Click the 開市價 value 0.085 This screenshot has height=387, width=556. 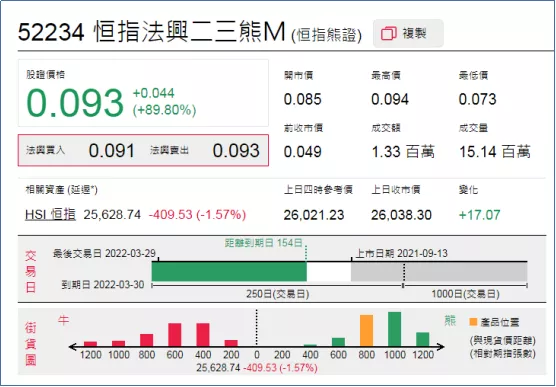[302, 99]
